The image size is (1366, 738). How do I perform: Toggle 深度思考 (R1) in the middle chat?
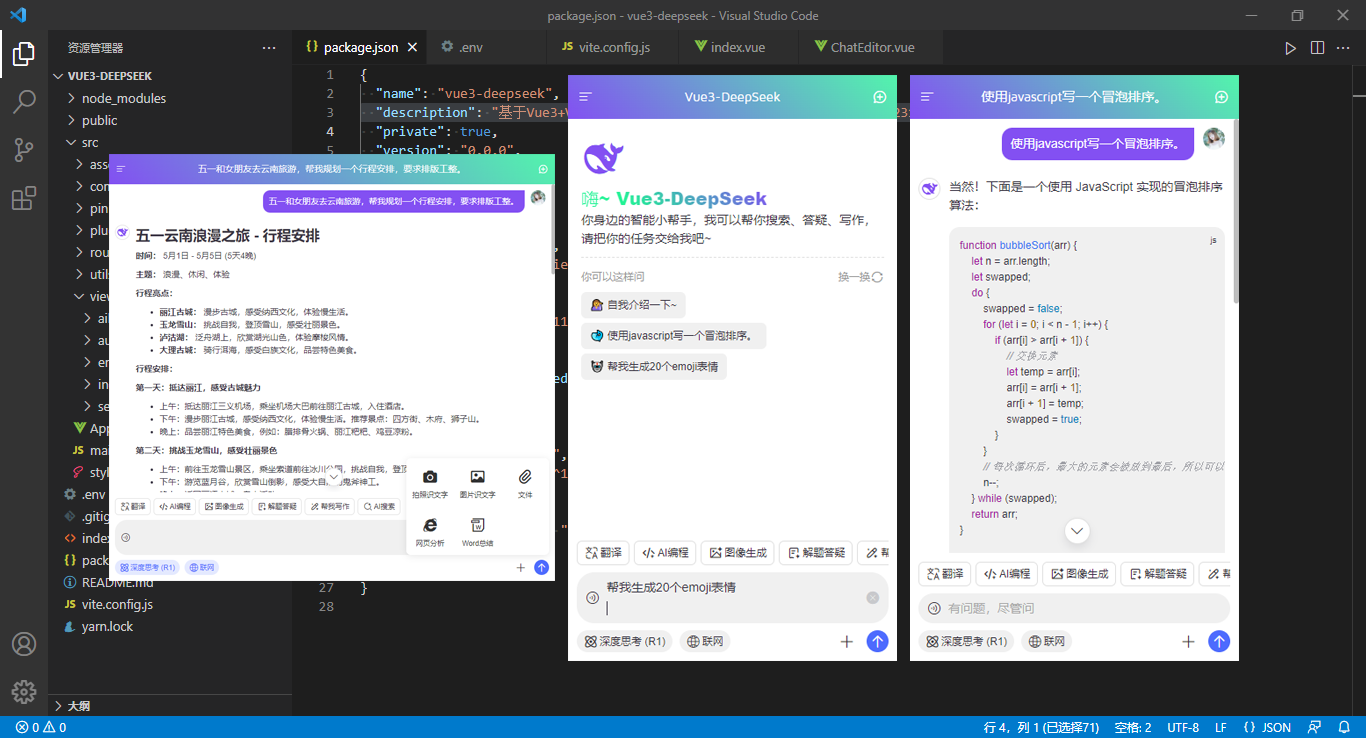[625, 642]
